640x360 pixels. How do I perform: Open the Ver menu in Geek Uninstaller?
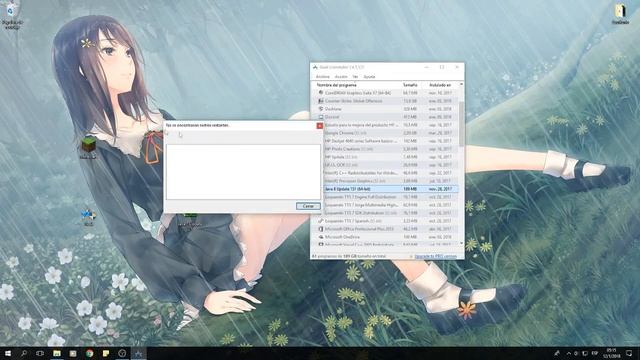[x=355, y=77]
